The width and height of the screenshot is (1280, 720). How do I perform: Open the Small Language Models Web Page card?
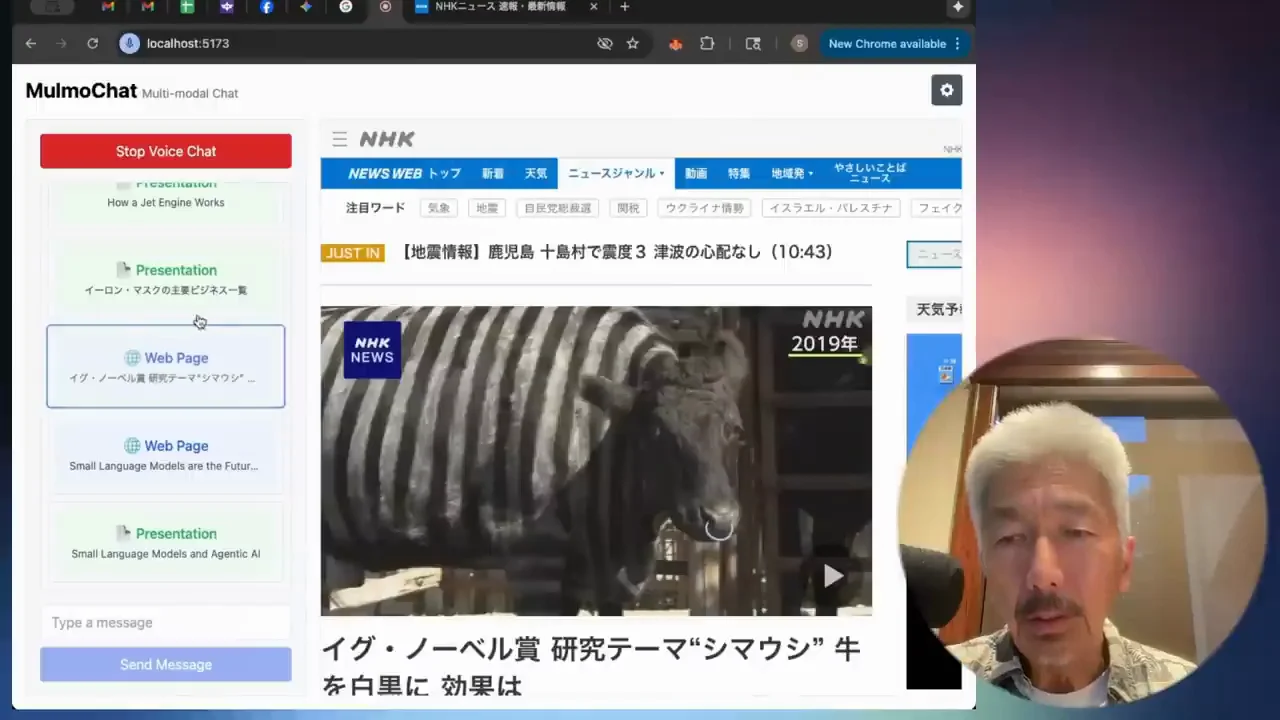166,454
